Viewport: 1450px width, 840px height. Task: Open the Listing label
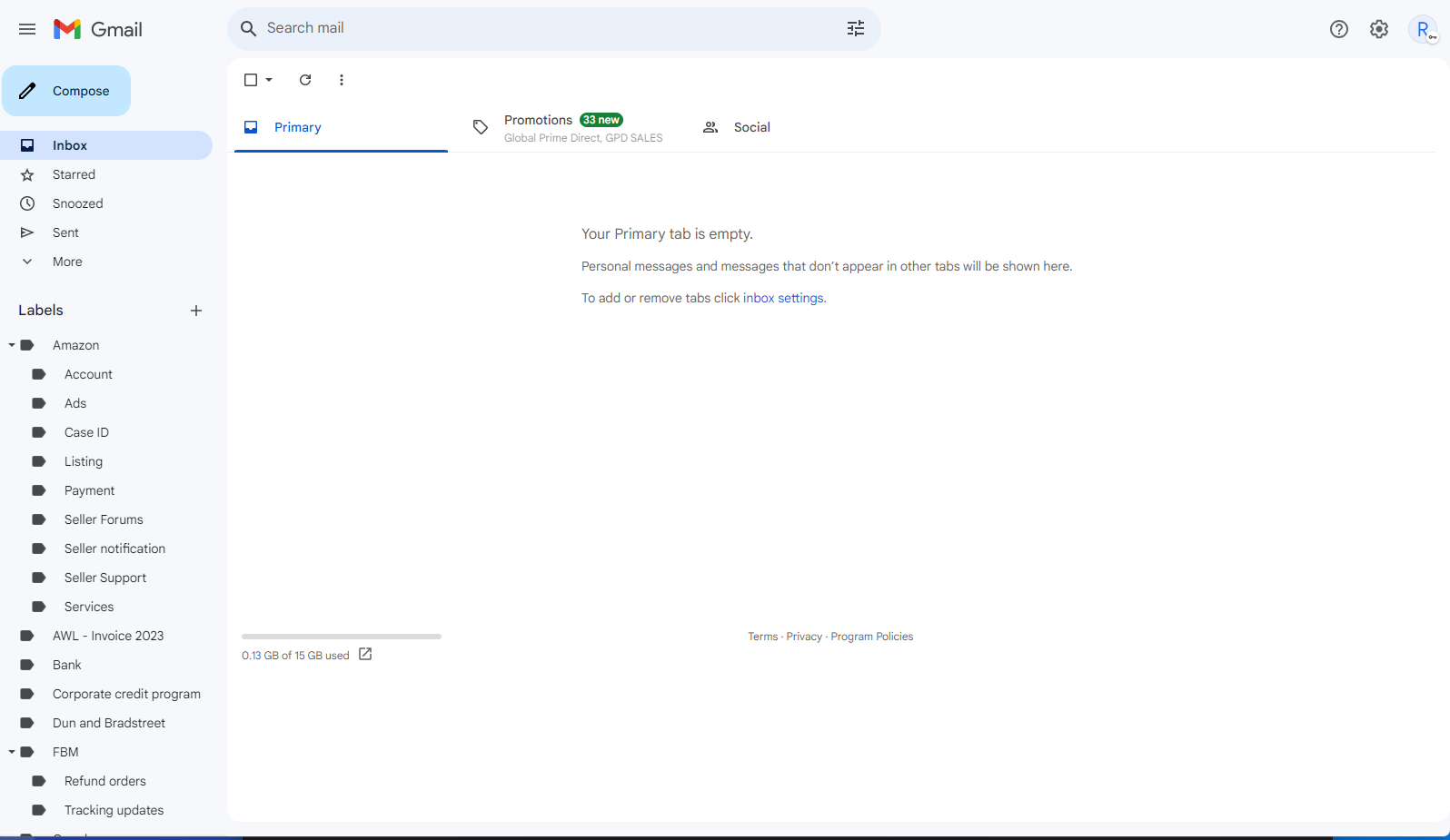coord(84,461)
